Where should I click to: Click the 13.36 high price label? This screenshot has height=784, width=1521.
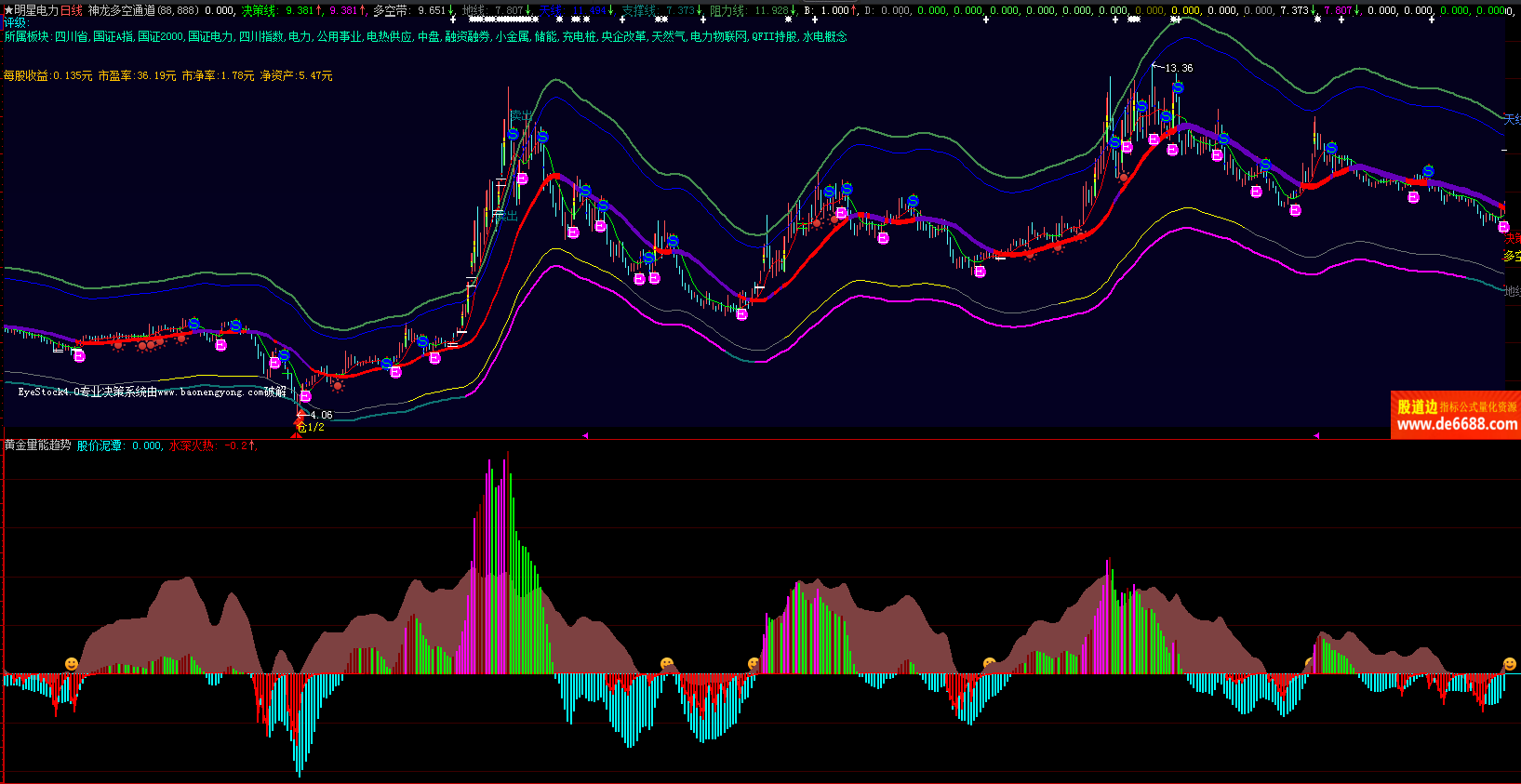(1178, 68)
